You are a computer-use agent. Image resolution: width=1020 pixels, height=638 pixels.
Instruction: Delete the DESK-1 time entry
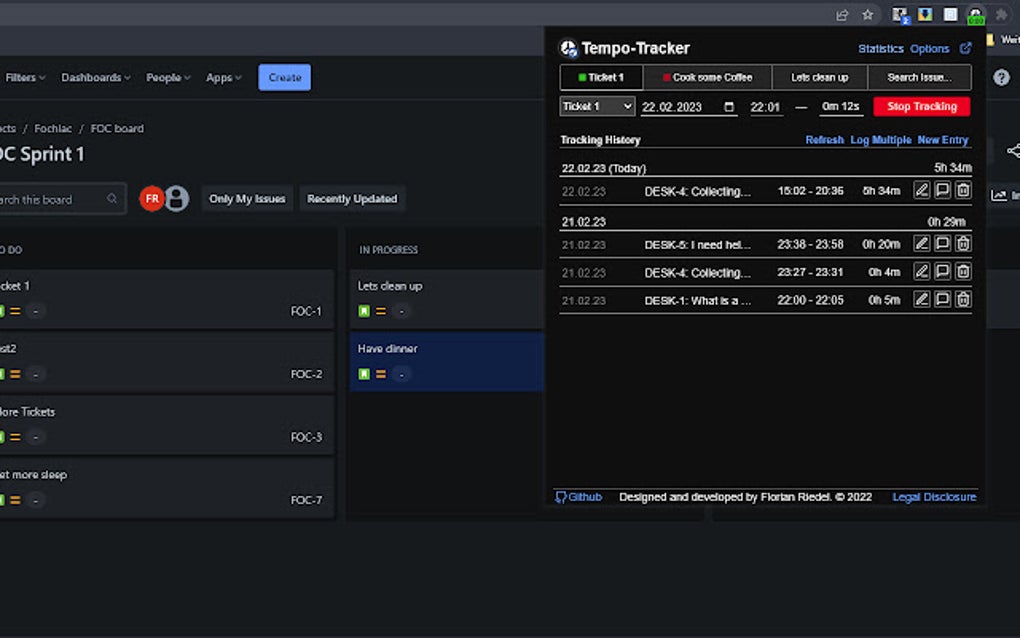click(x=963, y=299)
